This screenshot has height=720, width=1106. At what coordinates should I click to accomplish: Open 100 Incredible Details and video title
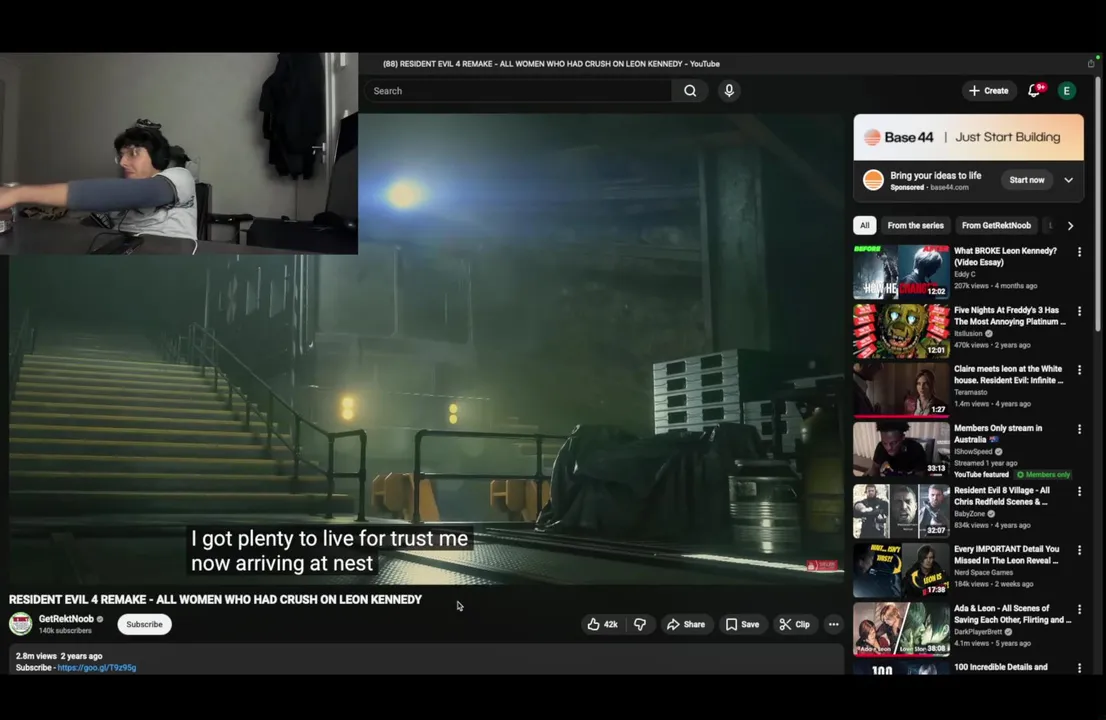pos(1000,667)
